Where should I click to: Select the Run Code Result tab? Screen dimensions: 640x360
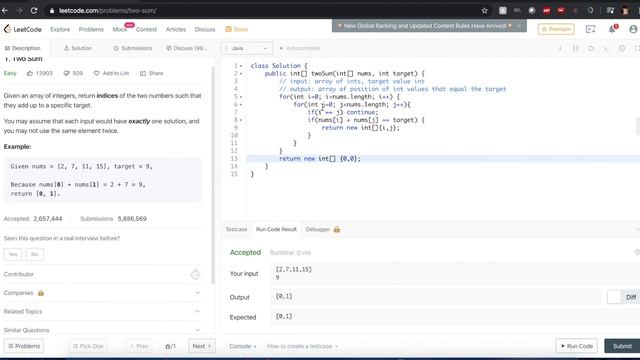[276, 229]
